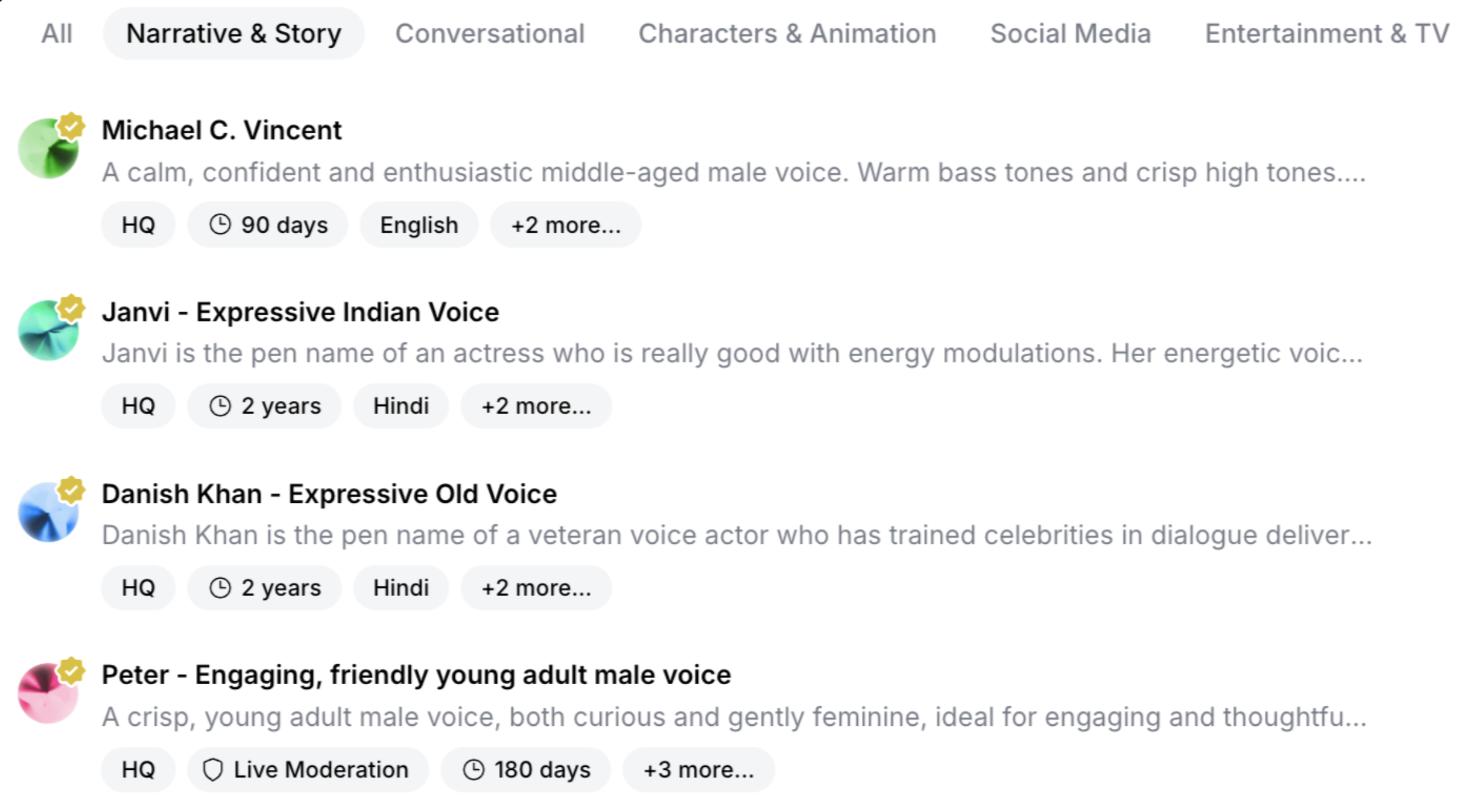Click the verified badge on Michael C. Vincent
Image resolution: width=1479 pixels, height=812 pixels.
[71, 127]
